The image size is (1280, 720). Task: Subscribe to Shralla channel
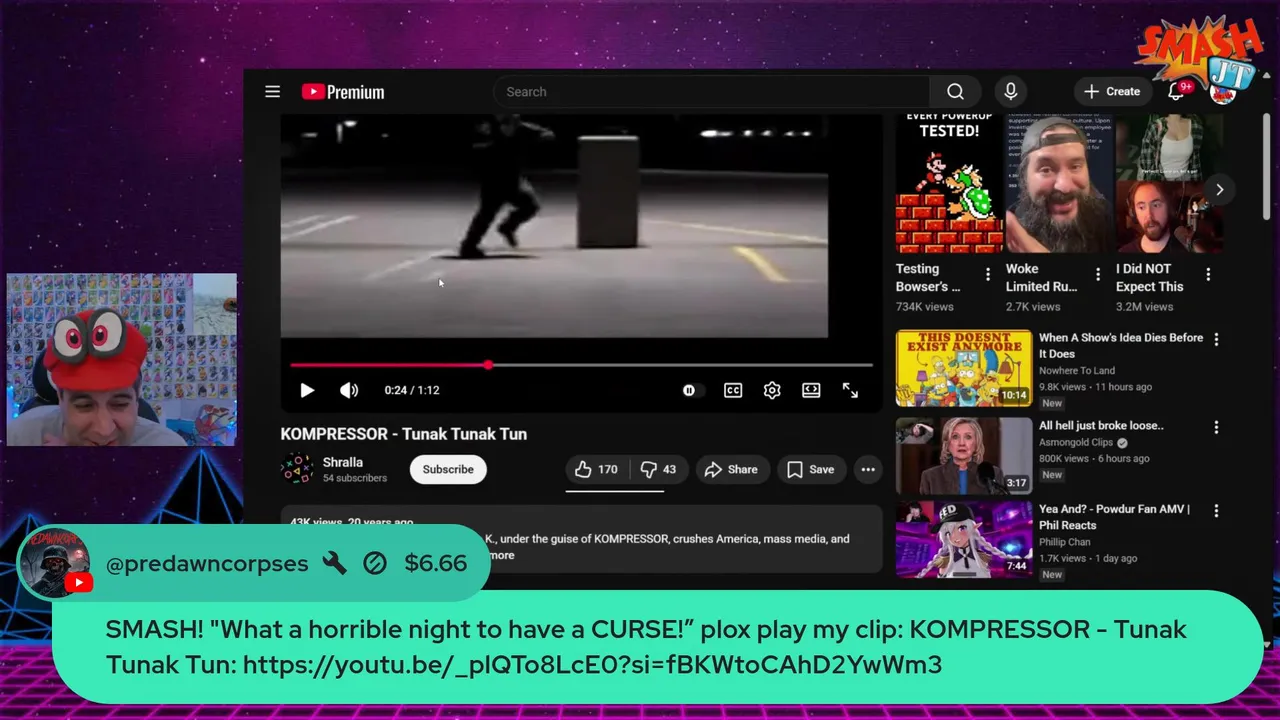(x=448, y=470)
